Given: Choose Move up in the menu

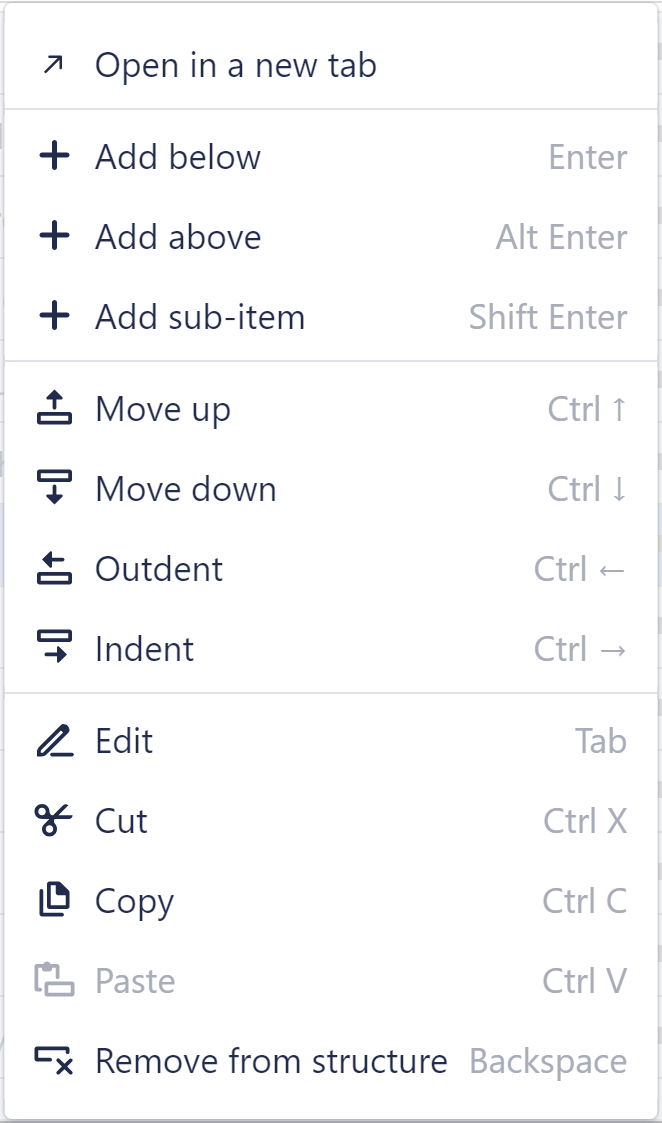Looking at the screenshot, I should (x=163, y=408).
